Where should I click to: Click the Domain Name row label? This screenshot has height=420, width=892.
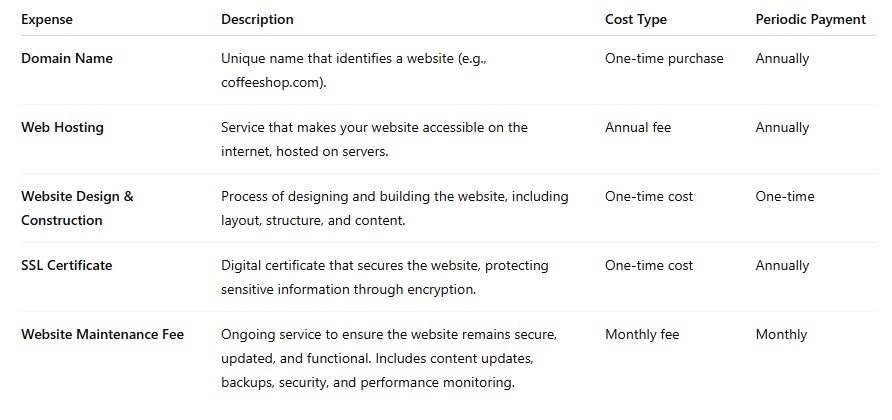click(67, 59)
